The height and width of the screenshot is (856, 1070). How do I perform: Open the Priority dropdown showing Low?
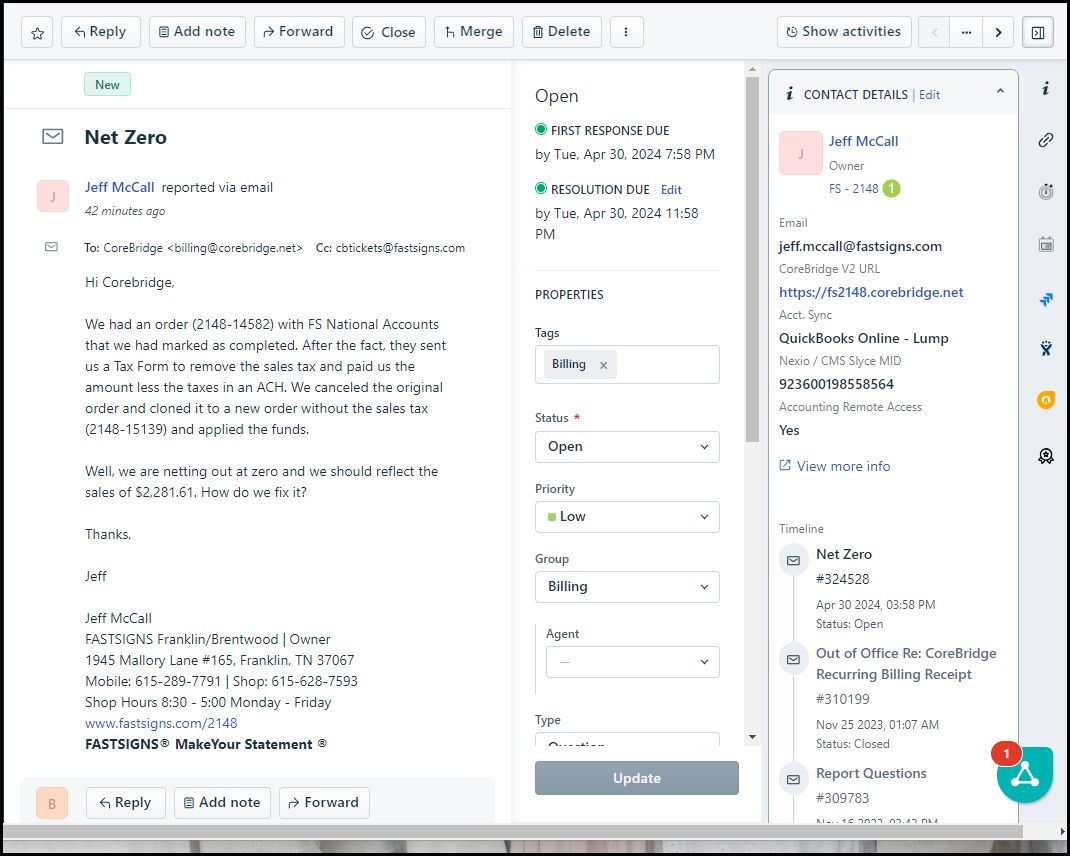point(627,517)
